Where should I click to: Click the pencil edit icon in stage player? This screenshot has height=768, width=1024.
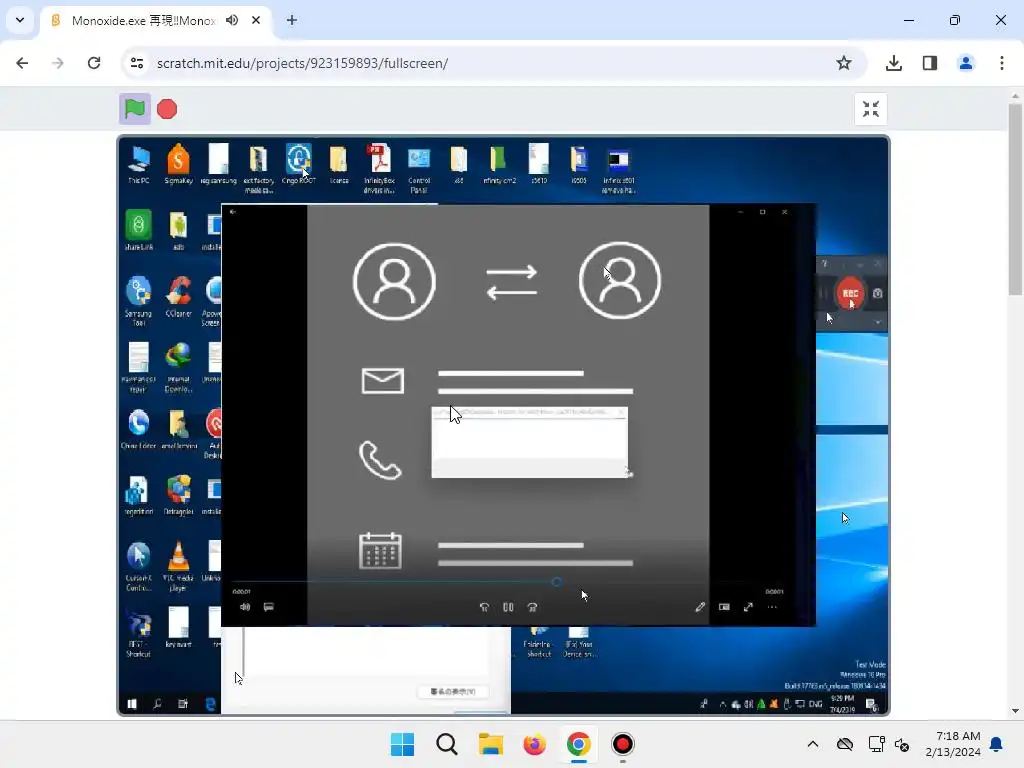tap(700, 607)
